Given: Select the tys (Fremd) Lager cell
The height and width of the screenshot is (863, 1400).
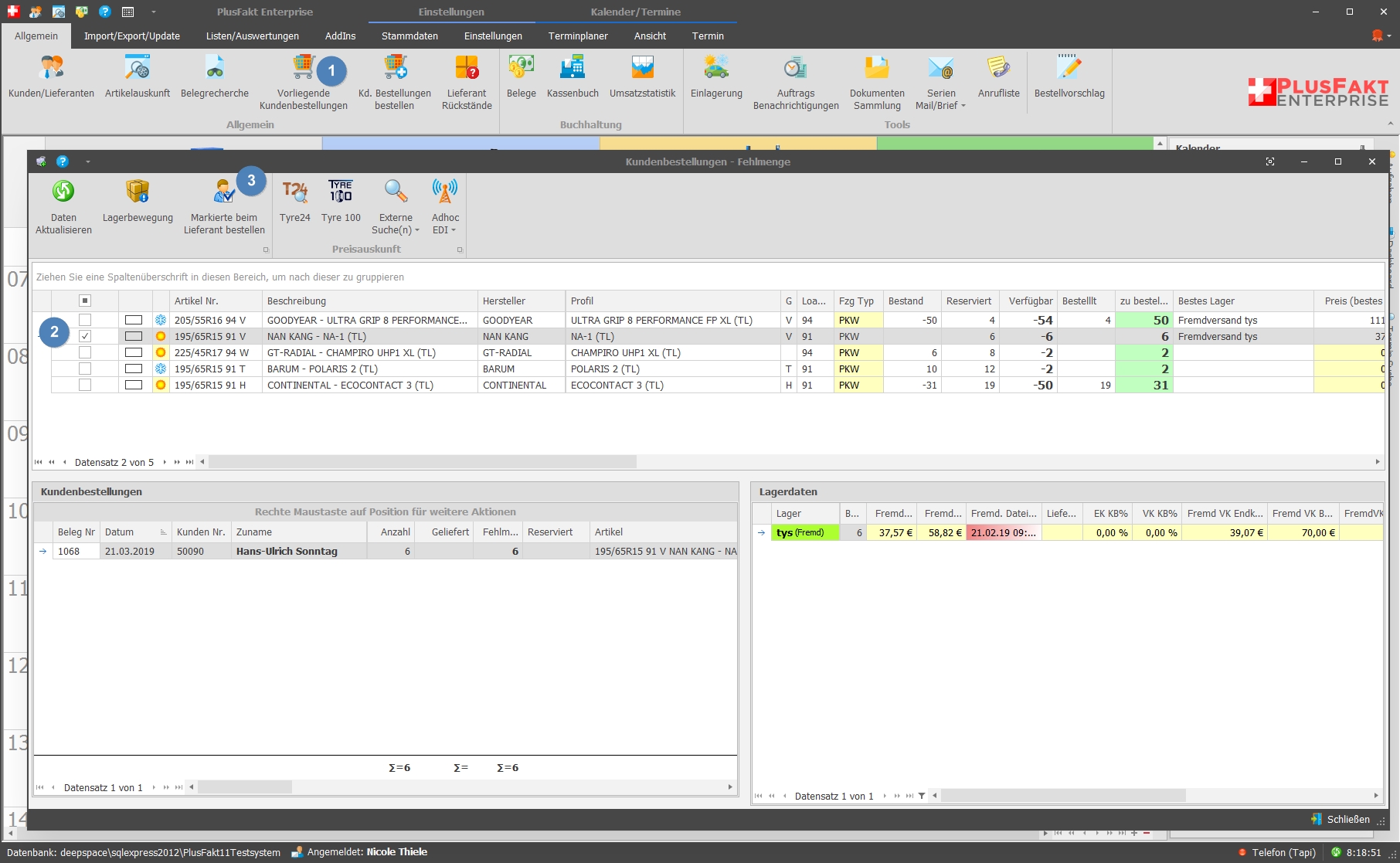Looking at the screenshot, I should click(805, 532).
